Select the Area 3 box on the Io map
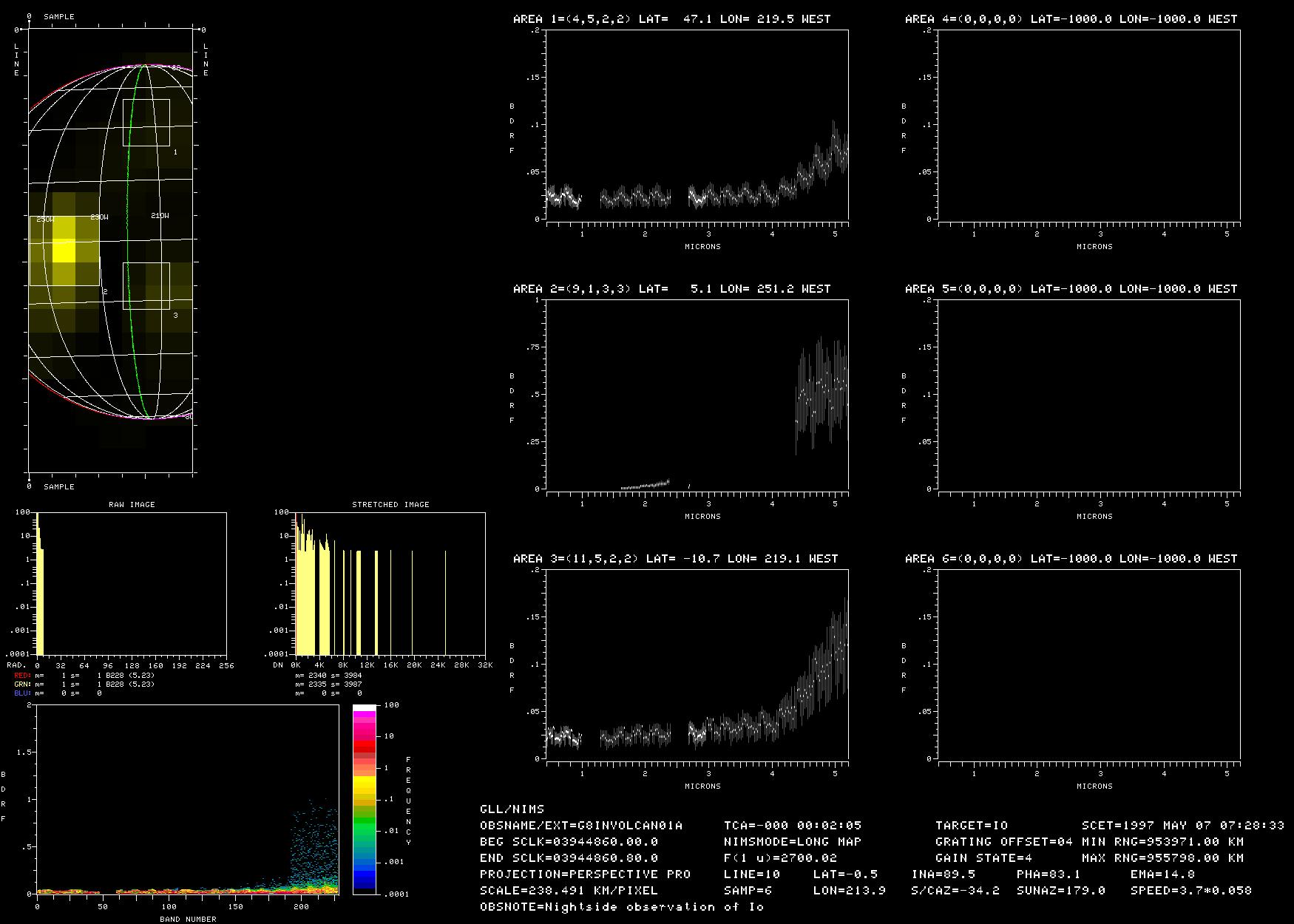1294x924 pixels. click(146, 285)
